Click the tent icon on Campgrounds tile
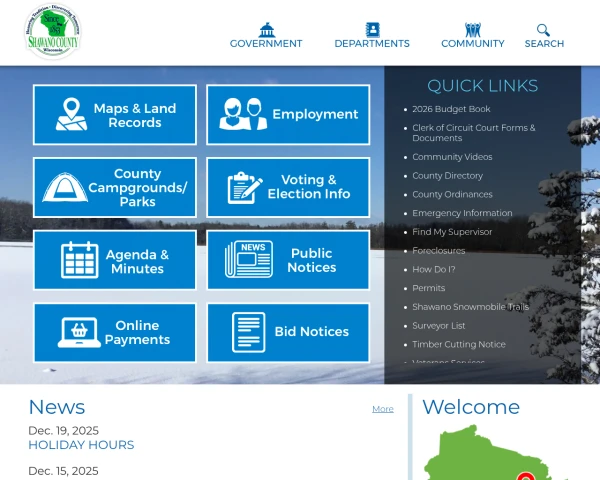Viewport: 600px width, 480px height. coord(65,187)
